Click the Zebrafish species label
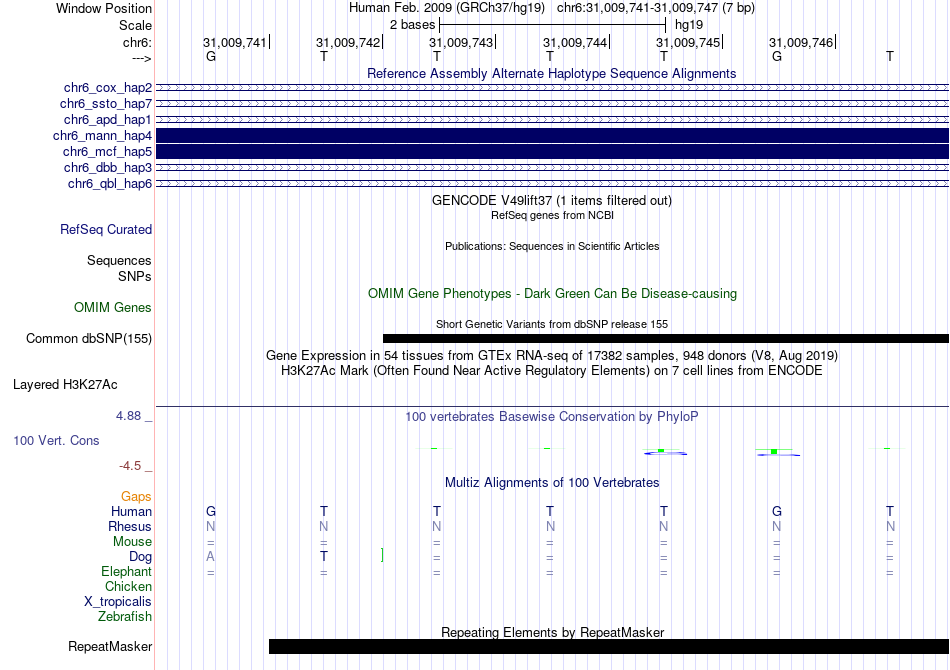 [x=125, y=616]
